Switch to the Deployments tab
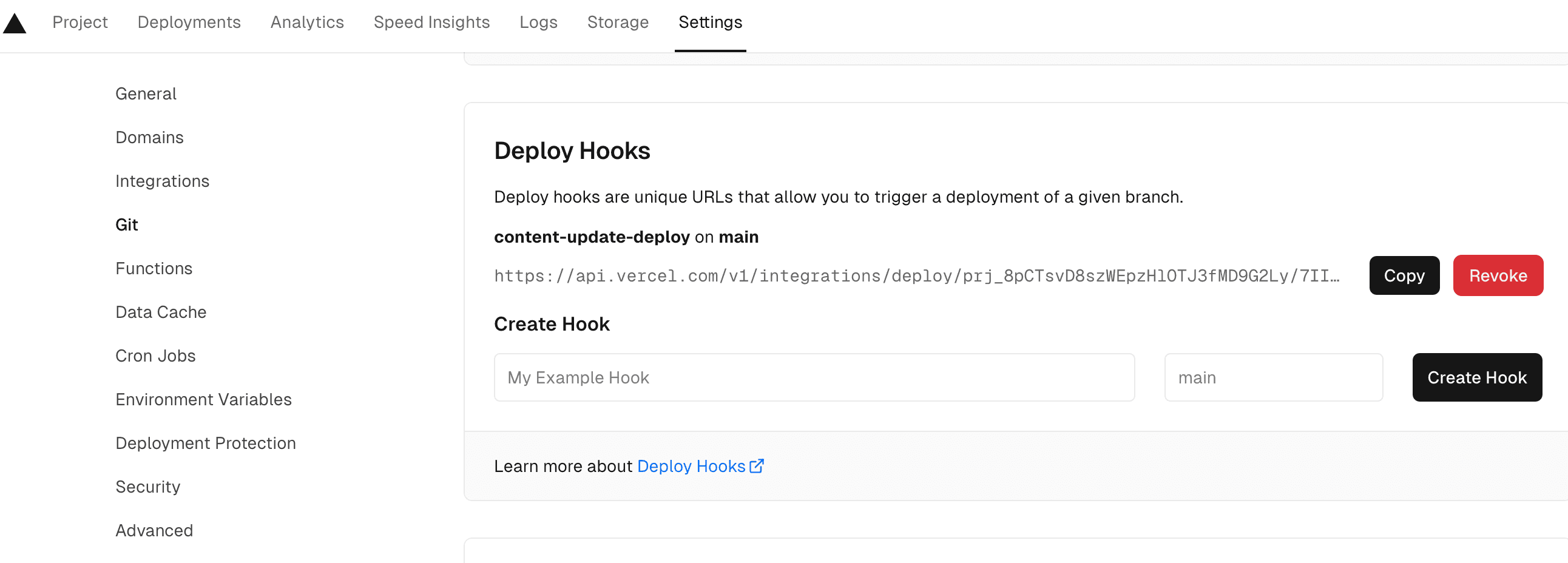1568x563 pixels. coord(189,22)
